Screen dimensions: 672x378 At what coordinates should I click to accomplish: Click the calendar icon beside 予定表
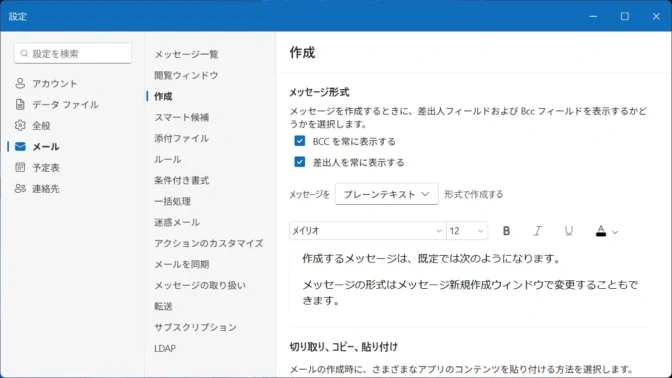click(20, 167)
